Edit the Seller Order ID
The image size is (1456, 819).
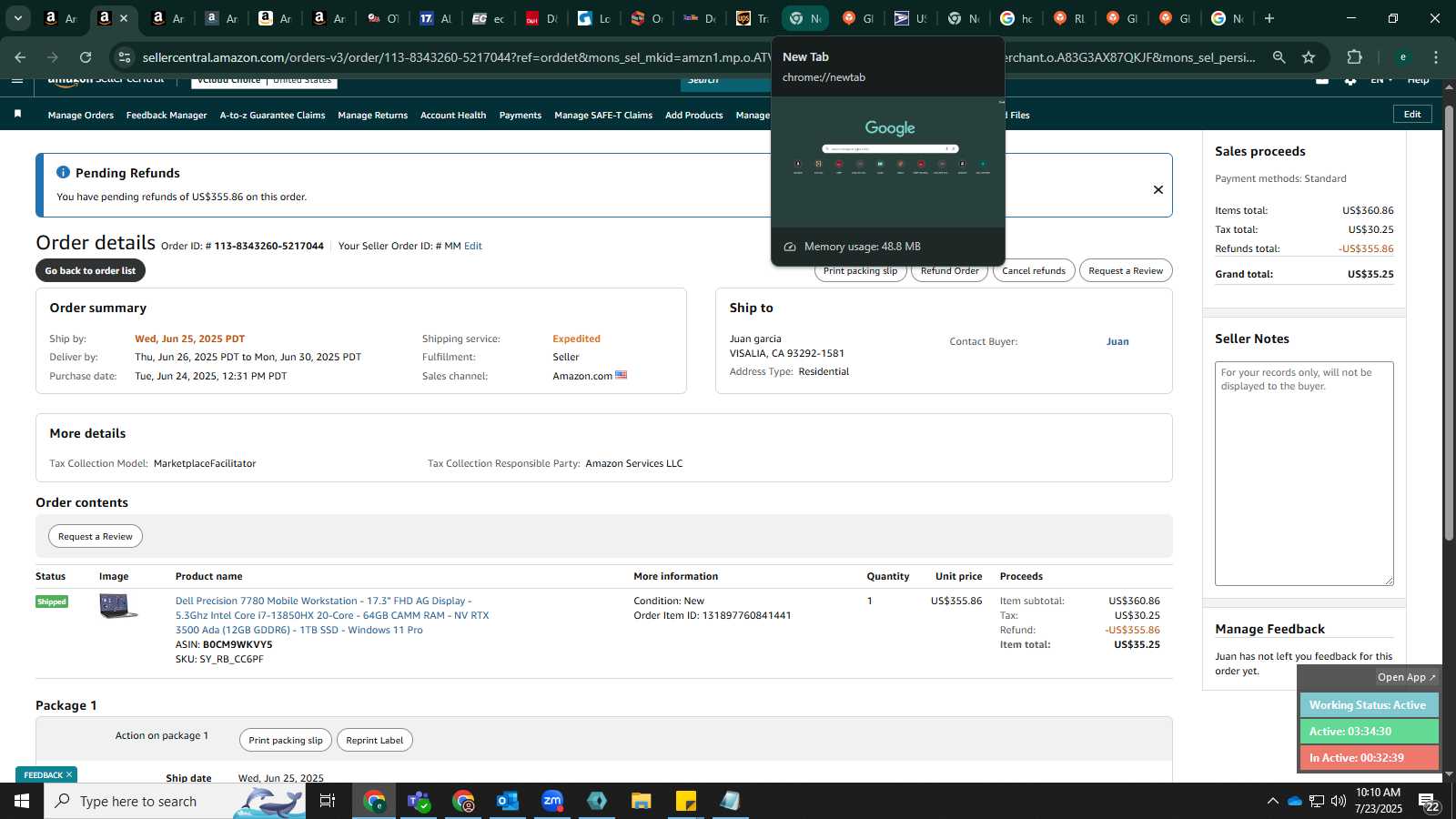[x=473, y=247]
